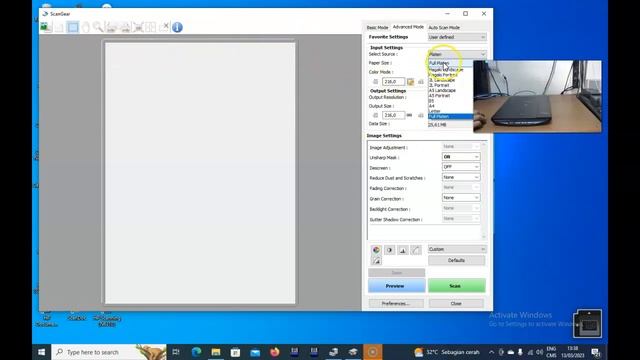Click the Windows search box

109,352
